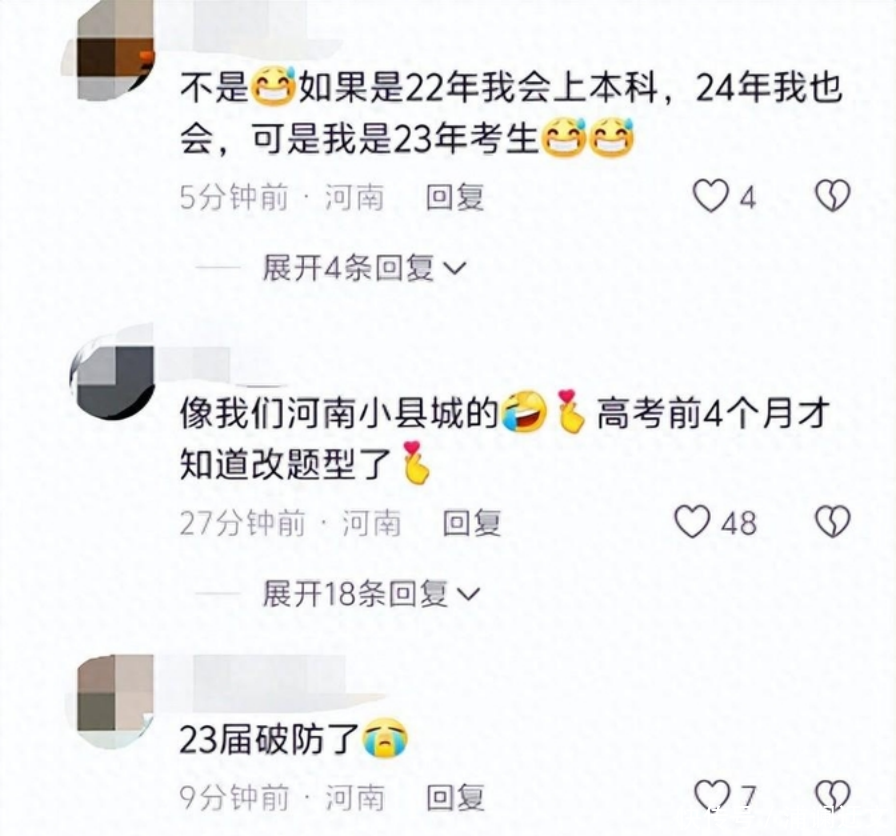Tap broken heart on the 河南小县城 comment

pyautogui.click(x=833, y=522)
